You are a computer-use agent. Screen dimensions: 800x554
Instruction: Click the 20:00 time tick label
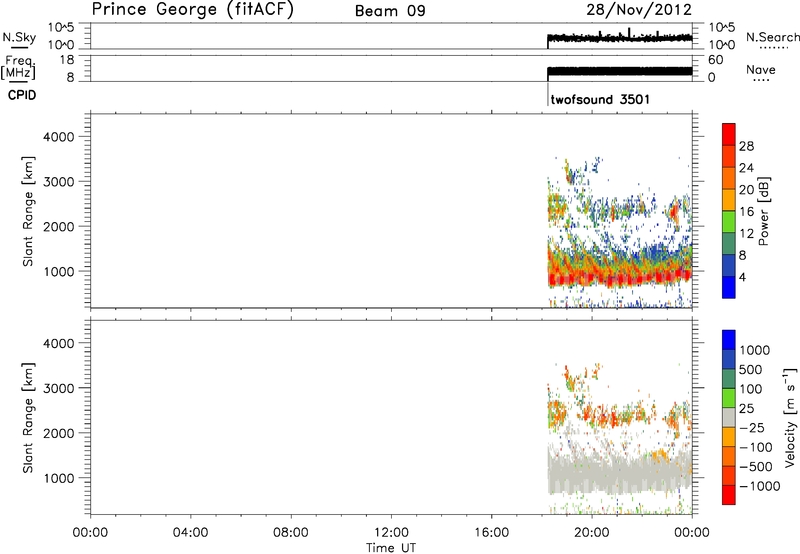pyautogui.click(x=591, y=533)
